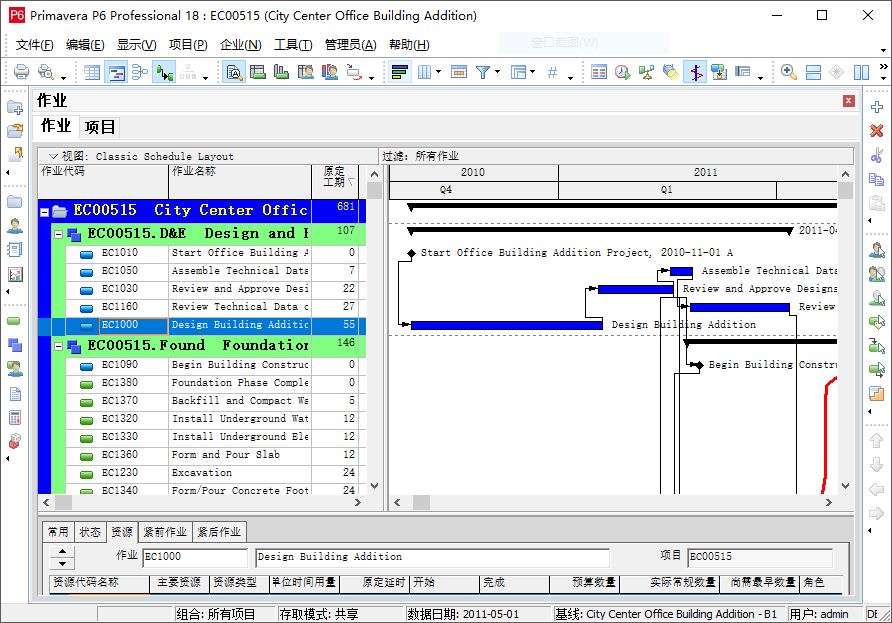The width and height of the screenshot is (892, 623).
Task: Click the Cut scissors icon
Action: [877, 155]
